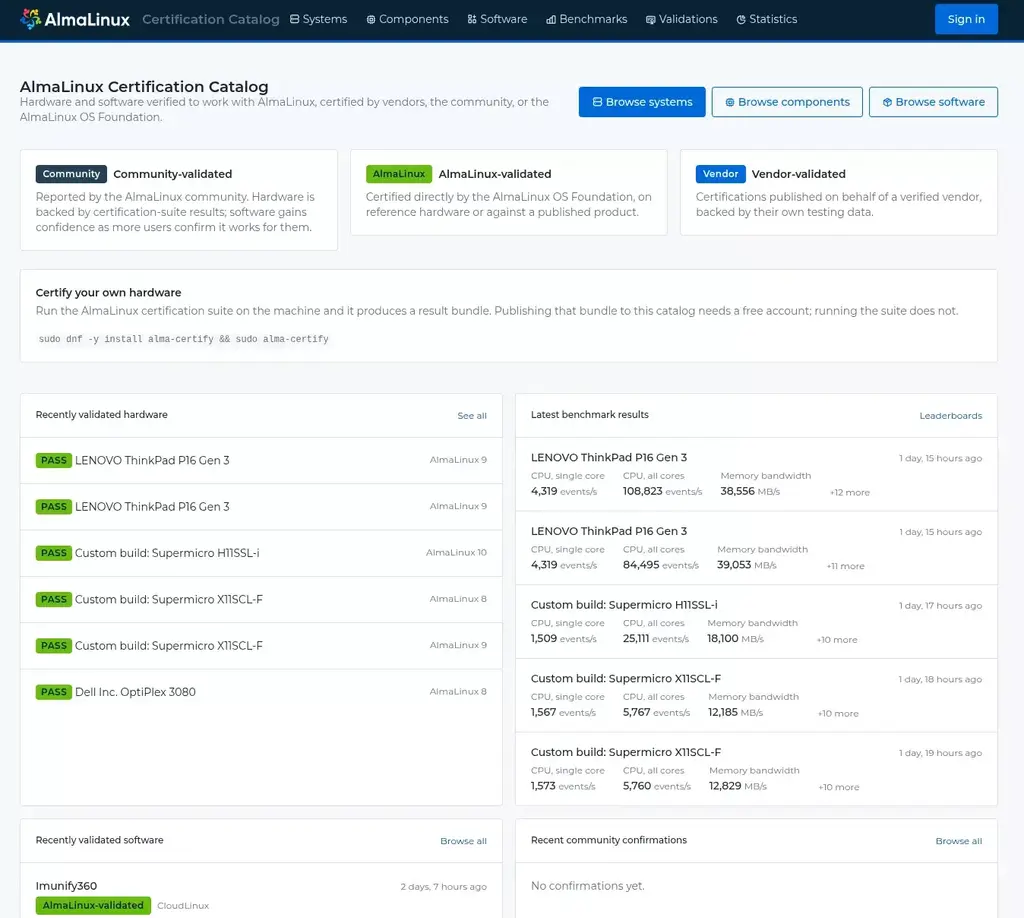Open Dell Inc. OptiPlex 3080 row
The image size is (1024, 918).
click(x=261, y=692)
